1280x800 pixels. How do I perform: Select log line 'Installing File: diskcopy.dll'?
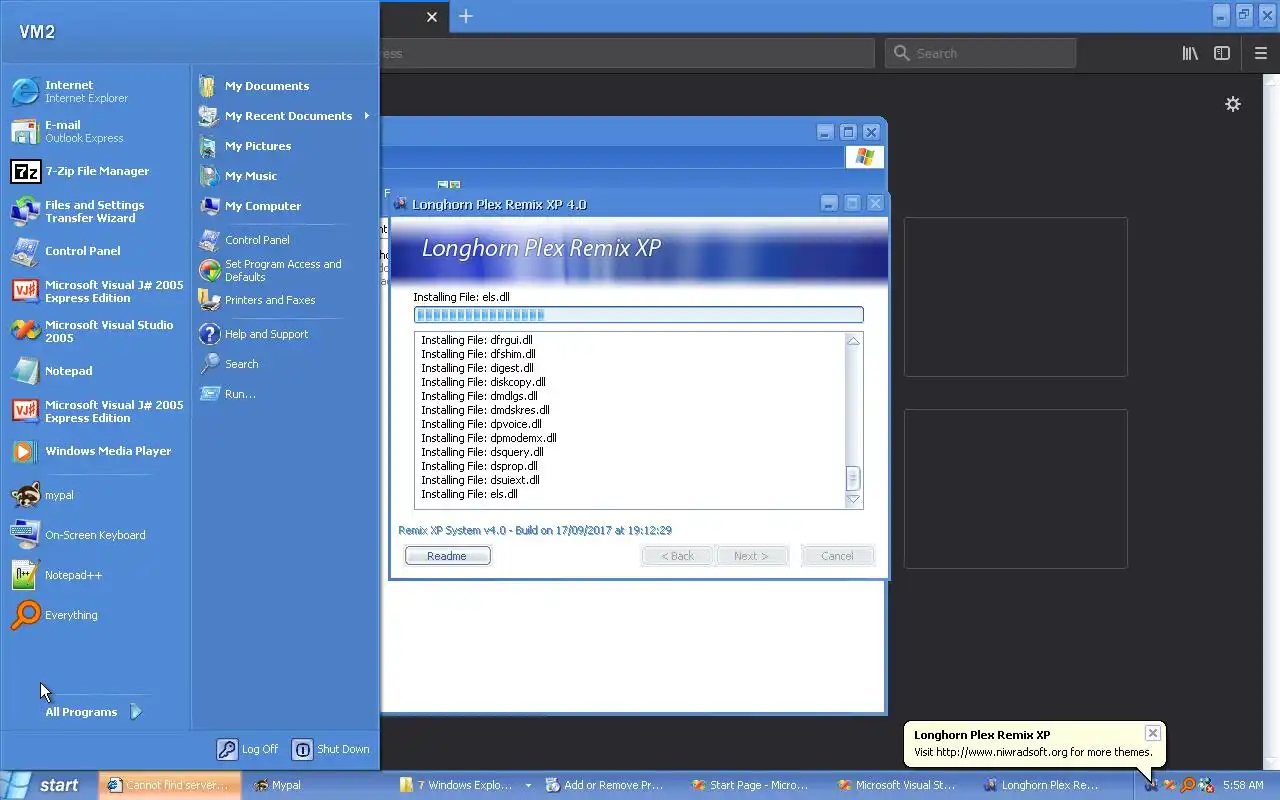pyautogui.click(x=483, y=382)
